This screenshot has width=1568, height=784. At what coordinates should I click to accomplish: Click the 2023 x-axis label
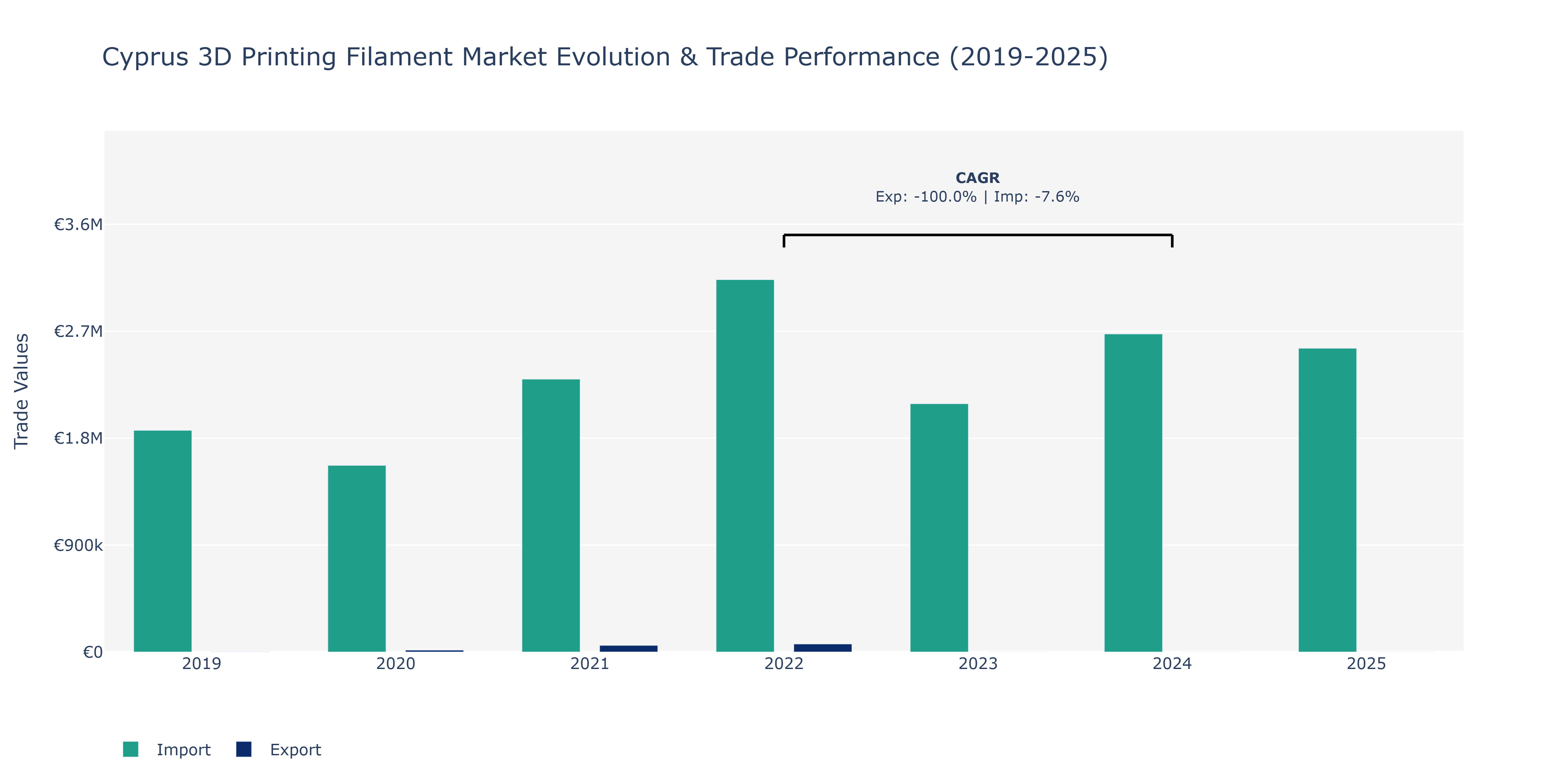tap(978, 663)
